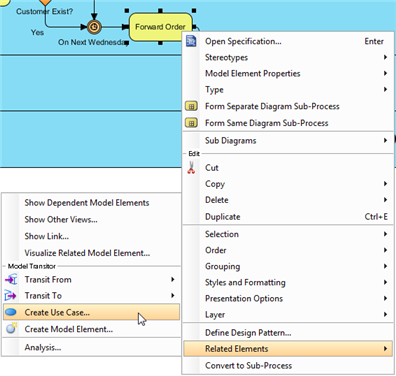
Task: Expand the Transit From submenu
Action: (x=91, y=279)
